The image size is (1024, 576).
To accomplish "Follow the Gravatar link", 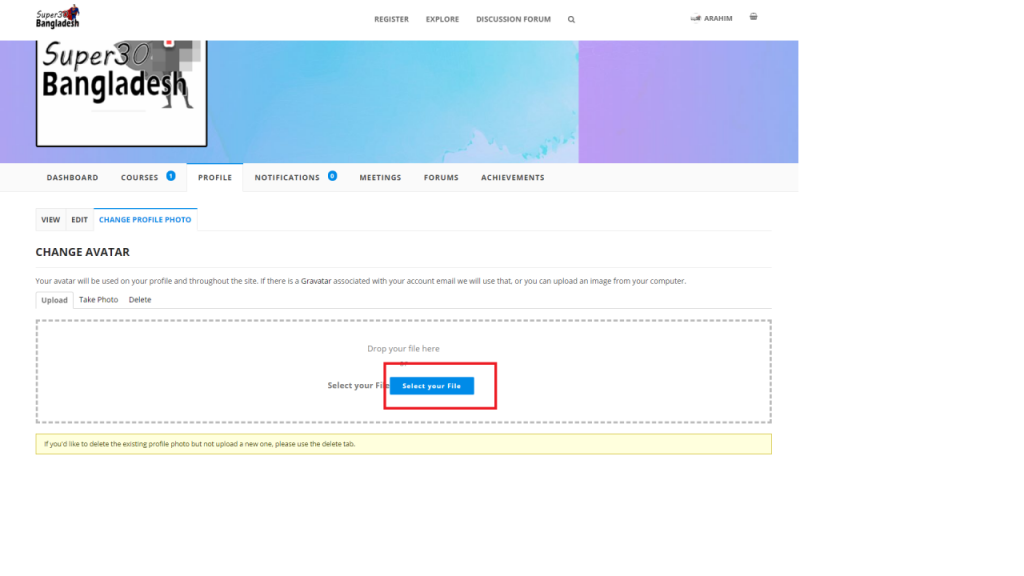I will [316, 281].
